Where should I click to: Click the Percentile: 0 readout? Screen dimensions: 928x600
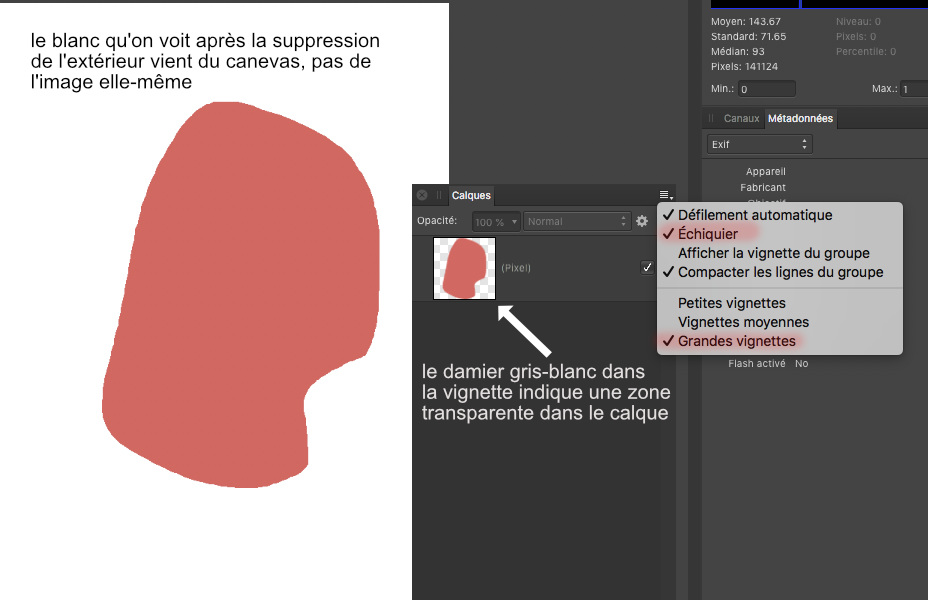point(866,51)
